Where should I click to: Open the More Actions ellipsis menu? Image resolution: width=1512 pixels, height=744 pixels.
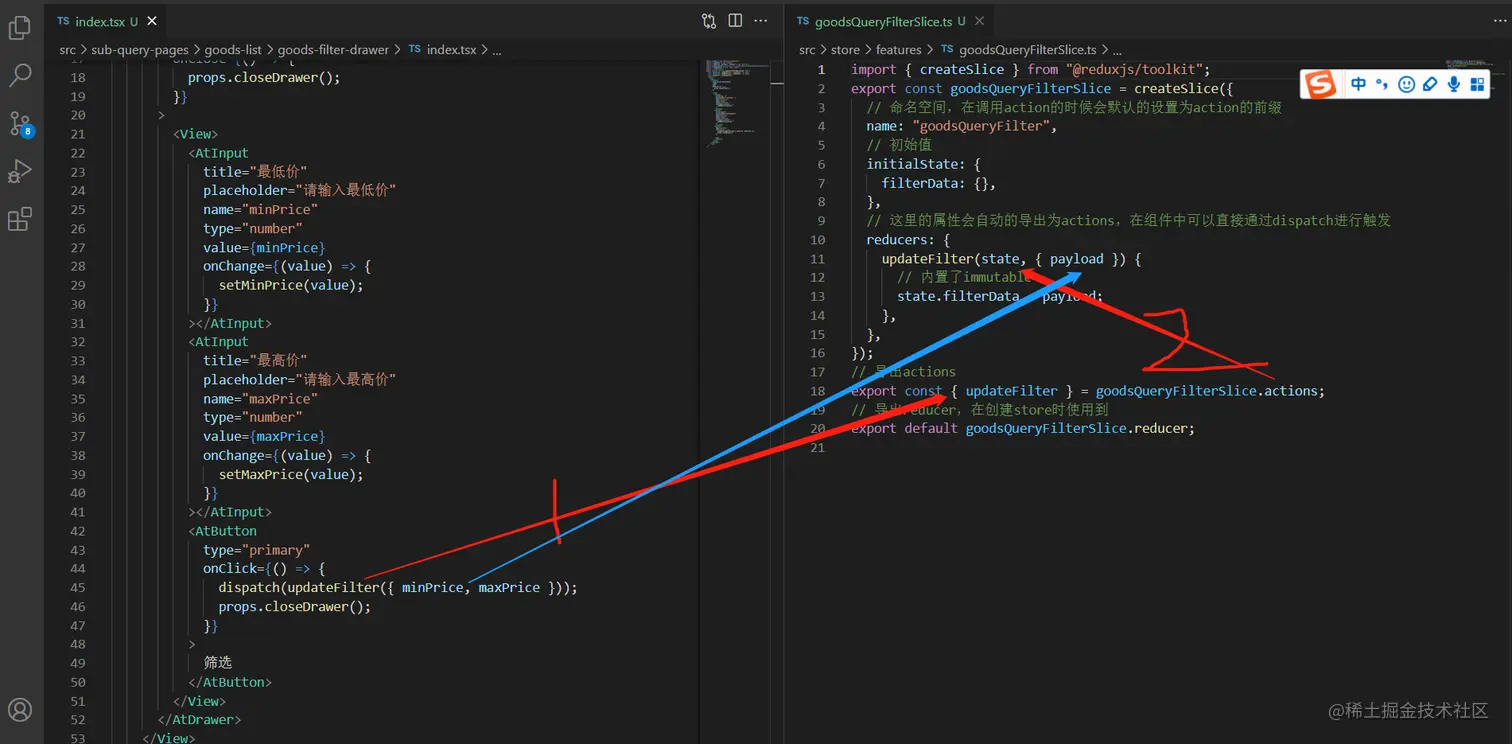point(761,21)
